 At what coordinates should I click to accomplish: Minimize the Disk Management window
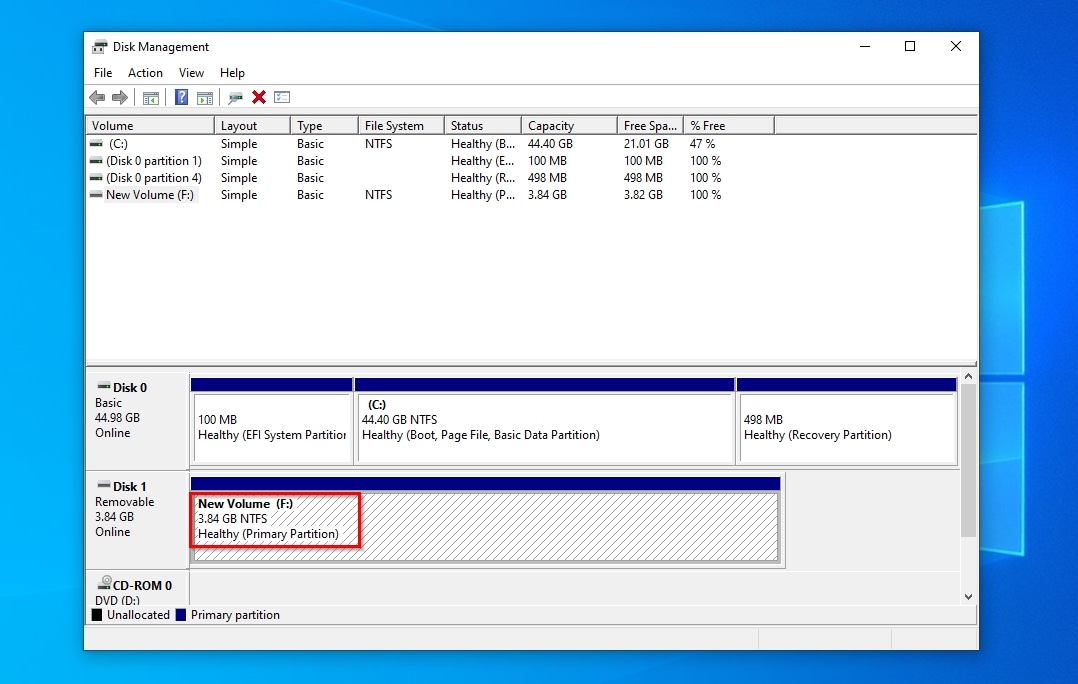coord(865,46)
